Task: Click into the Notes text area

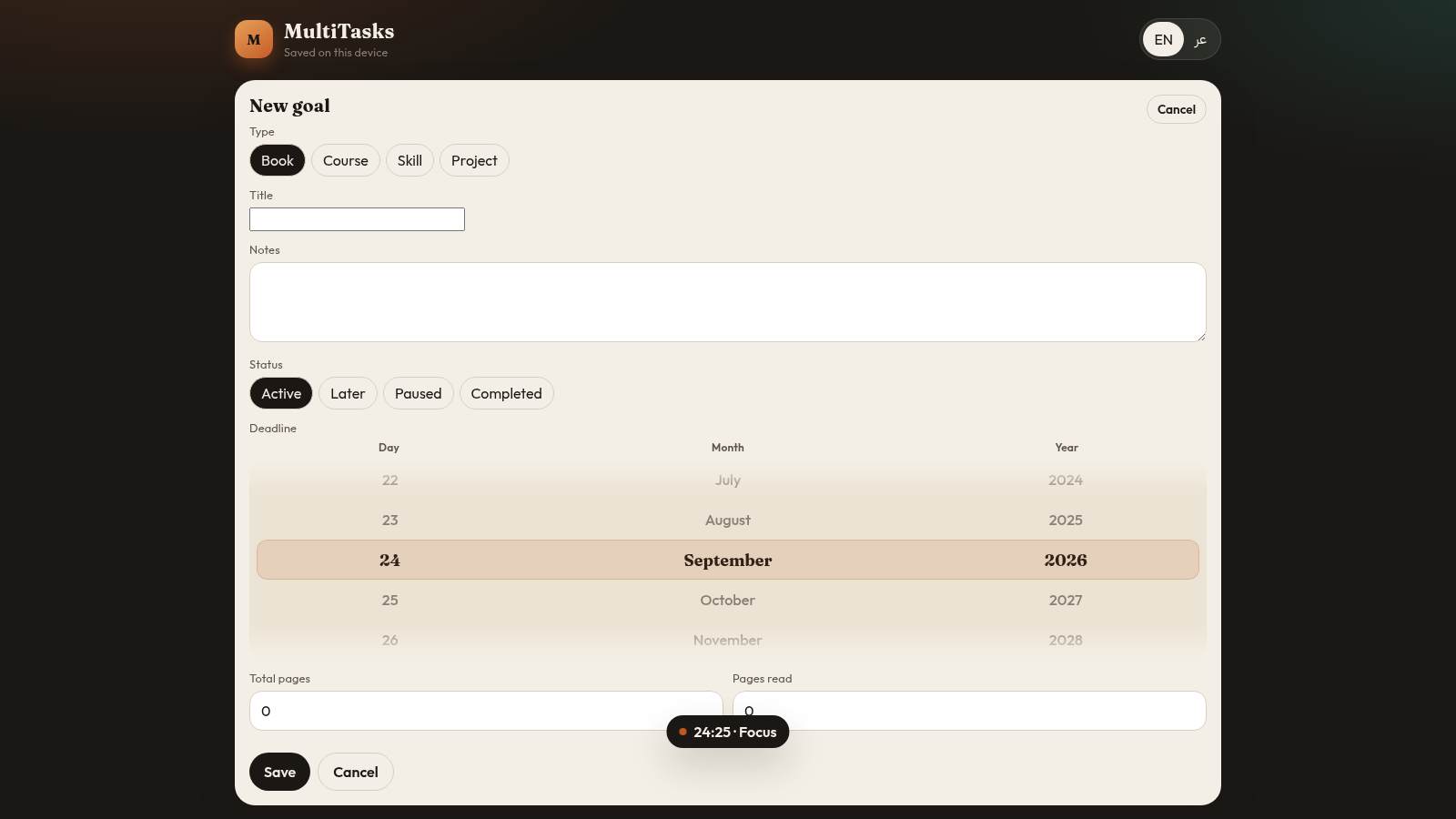Action: point(728,302)
